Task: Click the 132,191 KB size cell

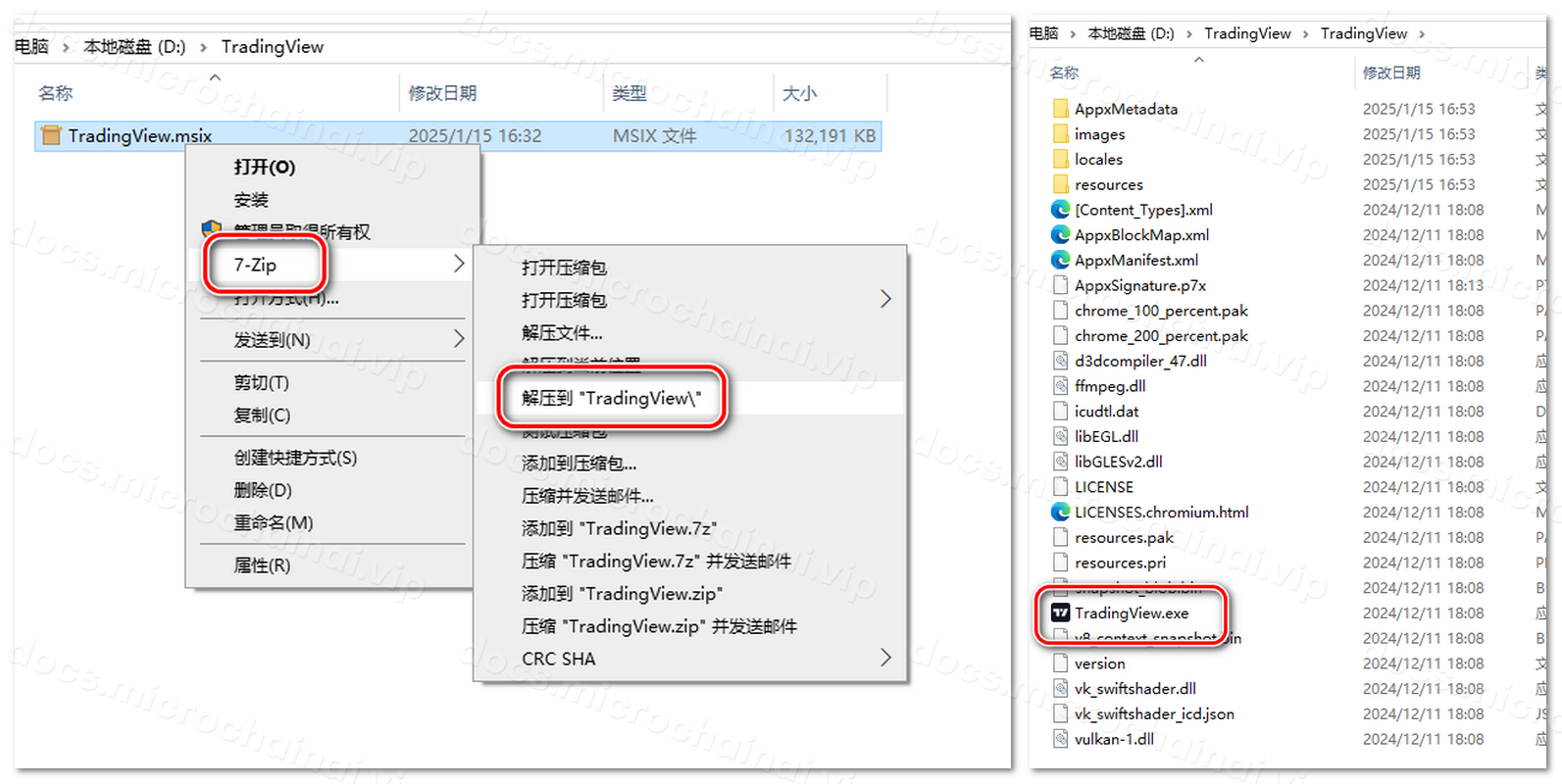Action: click(830, 136)
